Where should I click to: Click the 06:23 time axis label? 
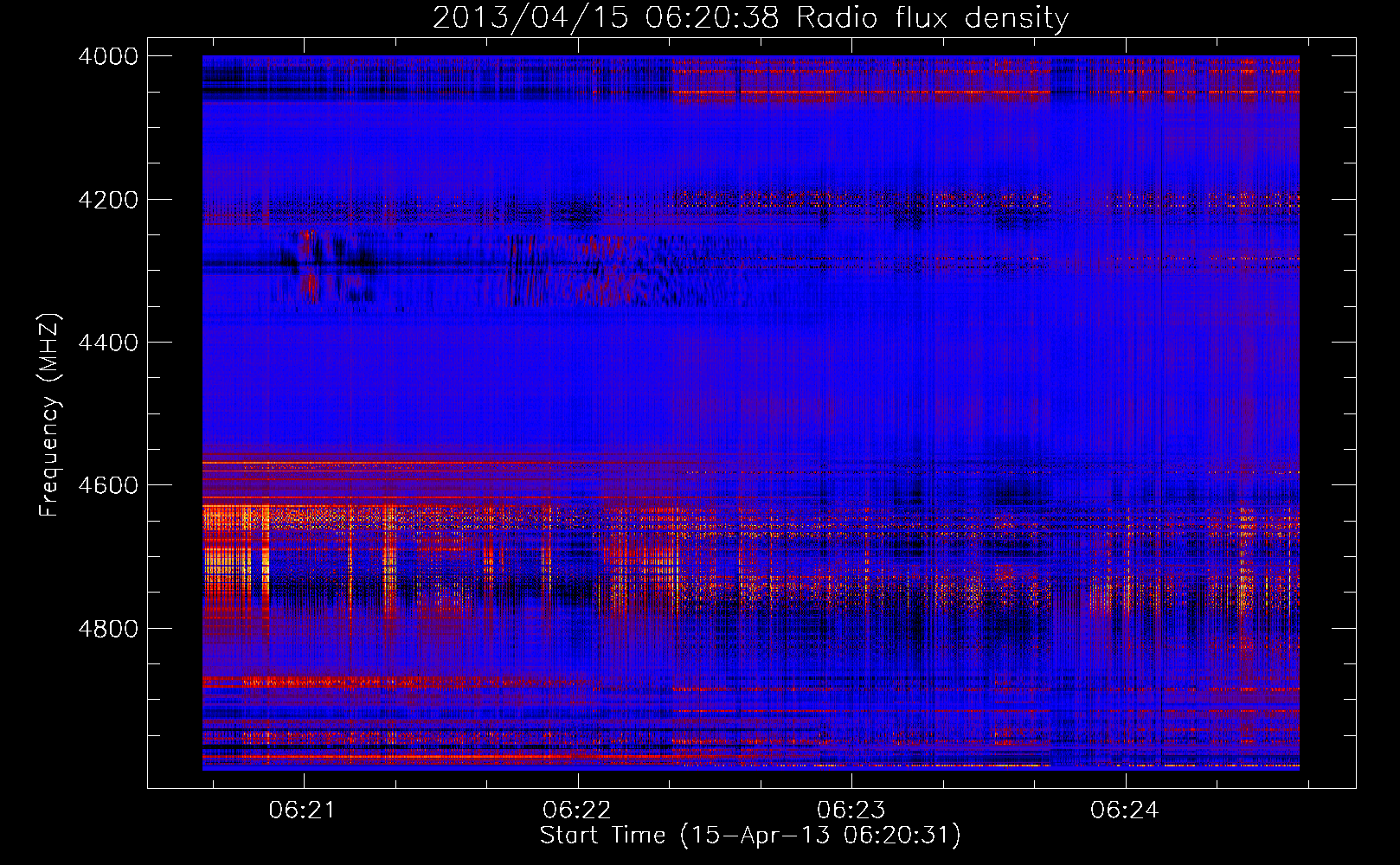pyautogui.click(x=851, y=811)
